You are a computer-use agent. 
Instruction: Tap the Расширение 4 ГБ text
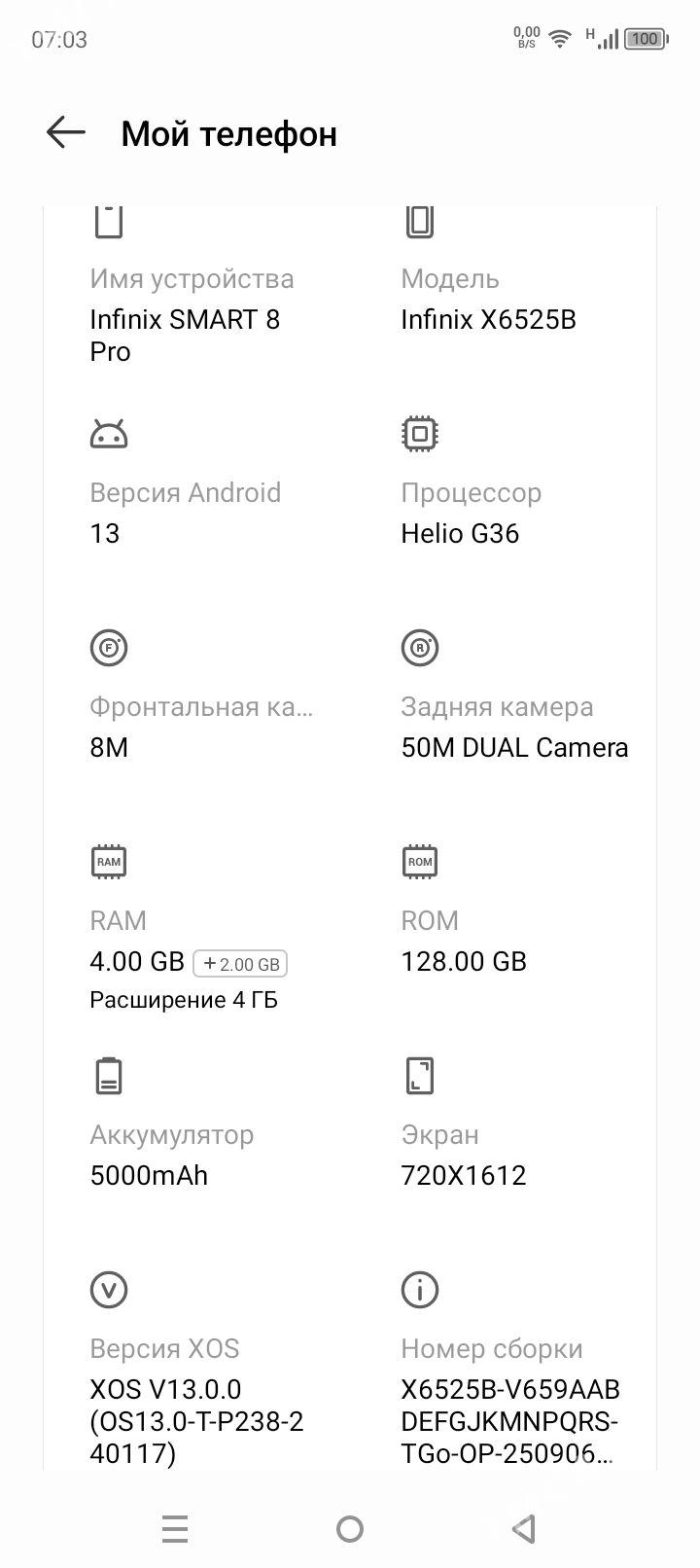[184, 1000]
